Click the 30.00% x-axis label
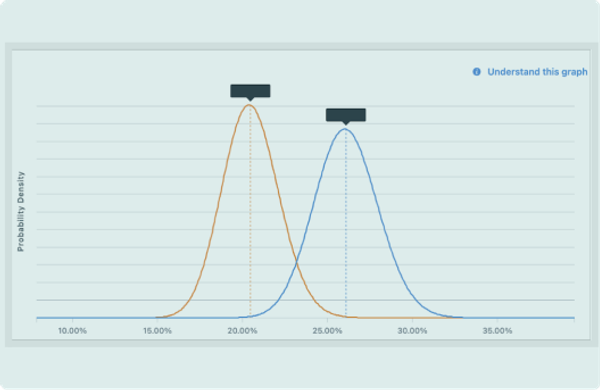The image size is (600, 390). tap(412, 331)
